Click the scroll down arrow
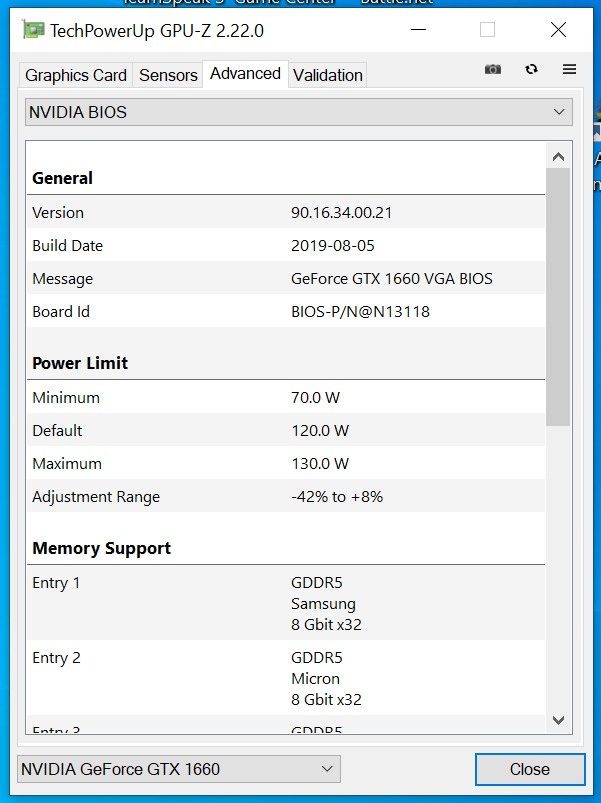This screenshot has width=601, height=803. [x=558, y=720]
